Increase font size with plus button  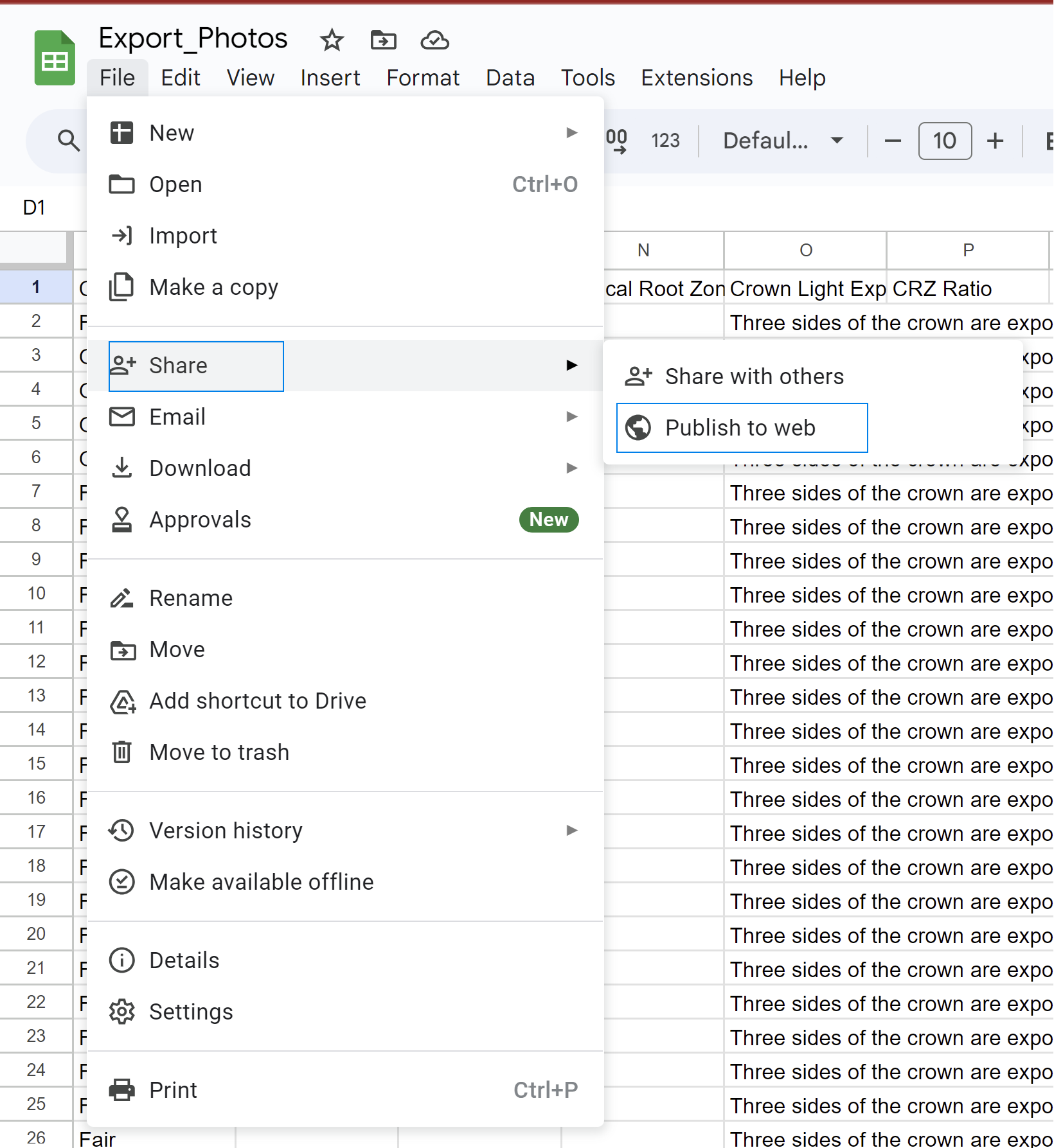point(995,141)
